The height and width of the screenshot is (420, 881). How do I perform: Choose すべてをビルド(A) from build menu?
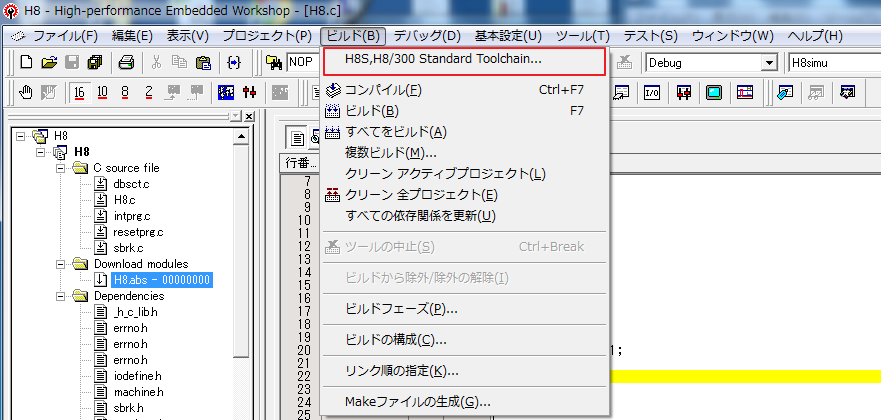395,131
